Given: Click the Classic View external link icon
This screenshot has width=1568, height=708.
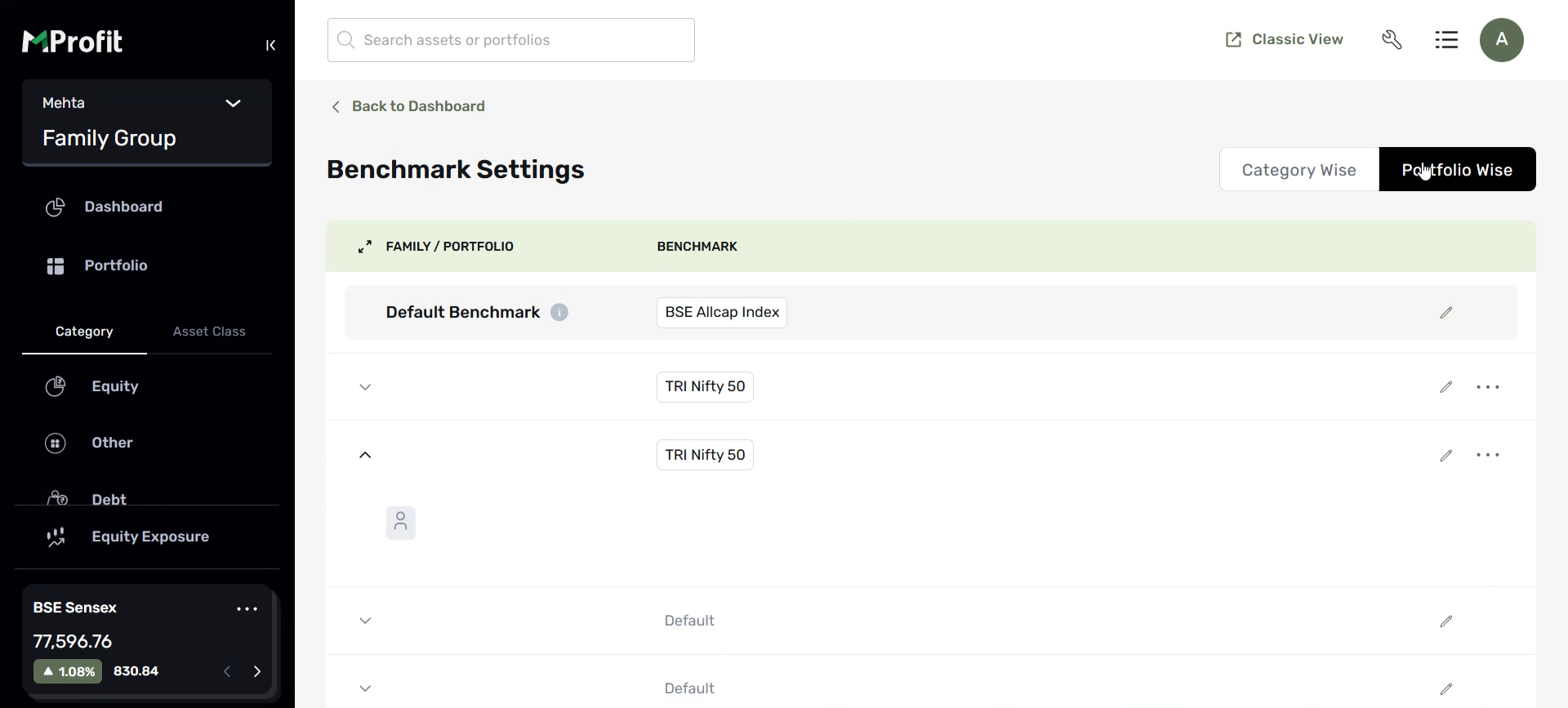Looking at the screenshot, I should pos(1233,40).
